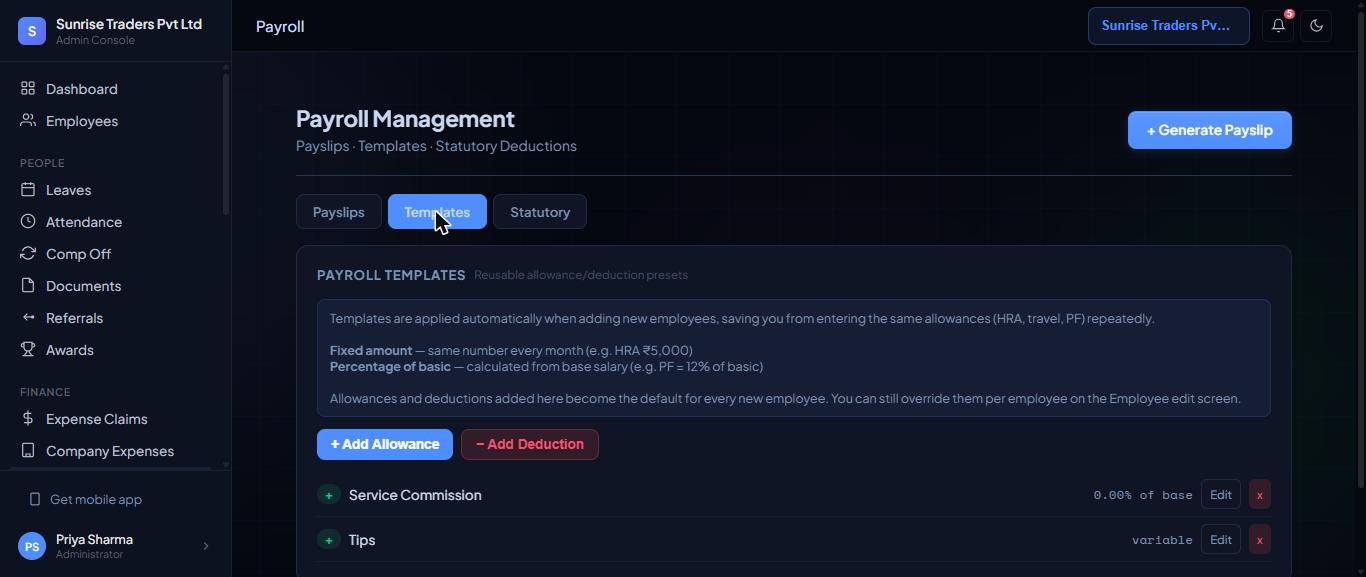Open the Sunrise Traders company selector
The width and height of the screenshot is (1366, 577).
[x=1169, y=26]
